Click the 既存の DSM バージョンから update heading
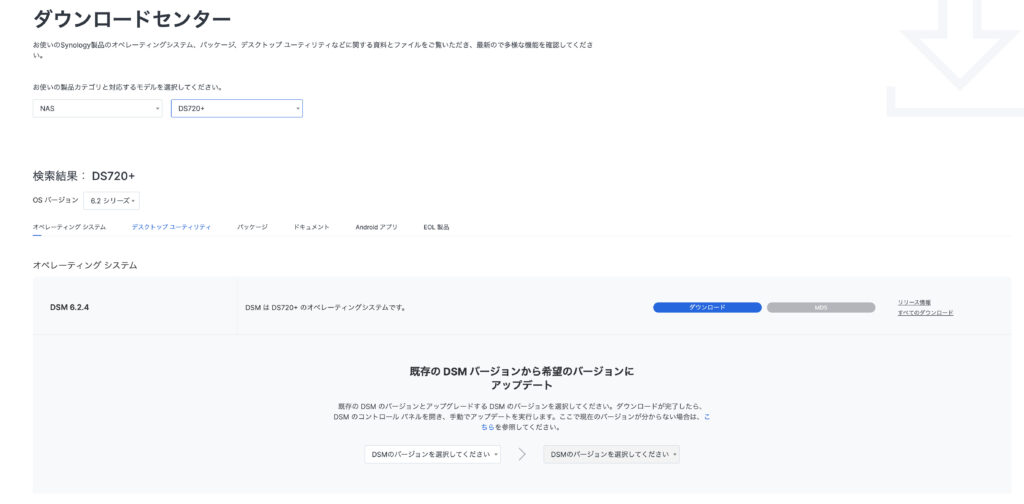The image size is (1024, 504). [522, 378]
